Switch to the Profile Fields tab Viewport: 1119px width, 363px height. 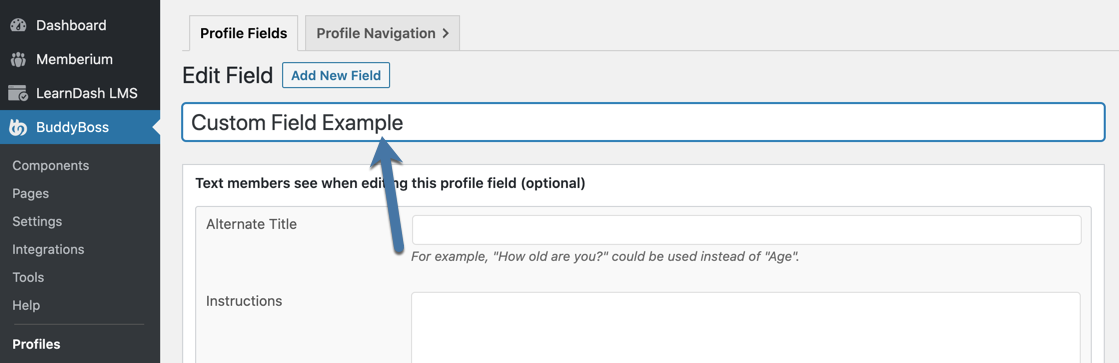coord(243,34)
